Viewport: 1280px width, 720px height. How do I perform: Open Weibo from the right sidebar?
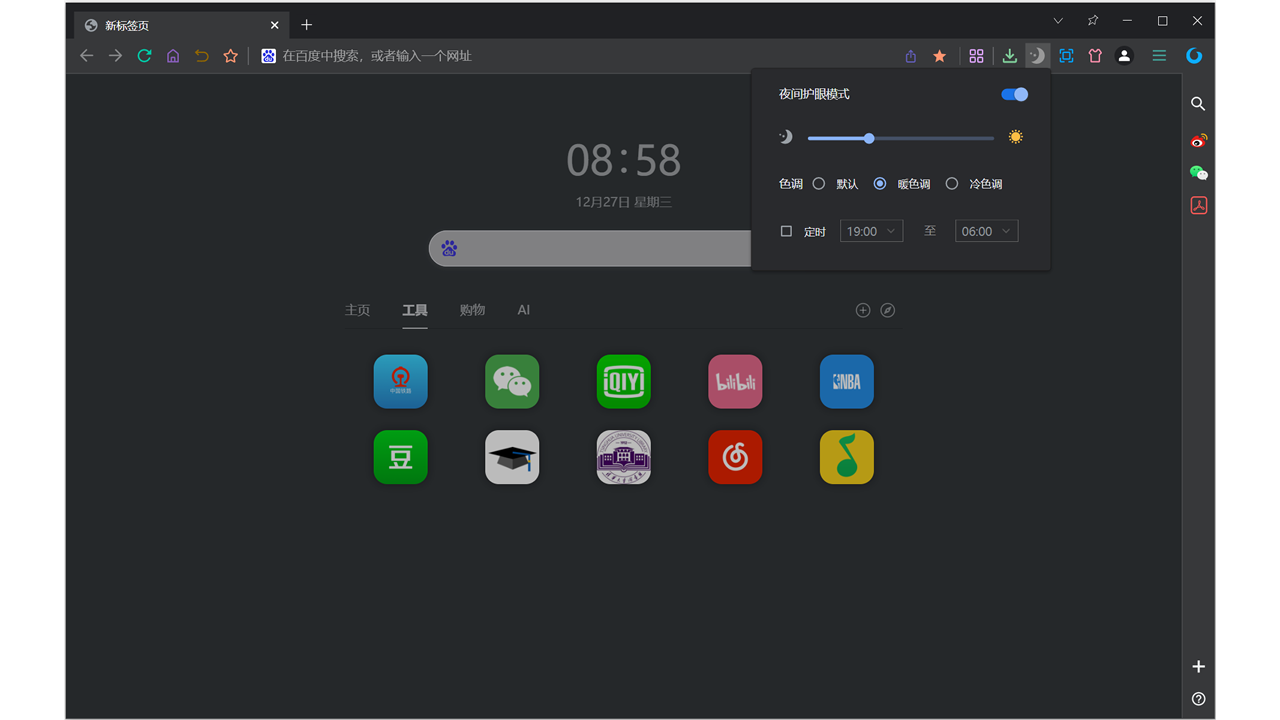[x=1198, y=140]
